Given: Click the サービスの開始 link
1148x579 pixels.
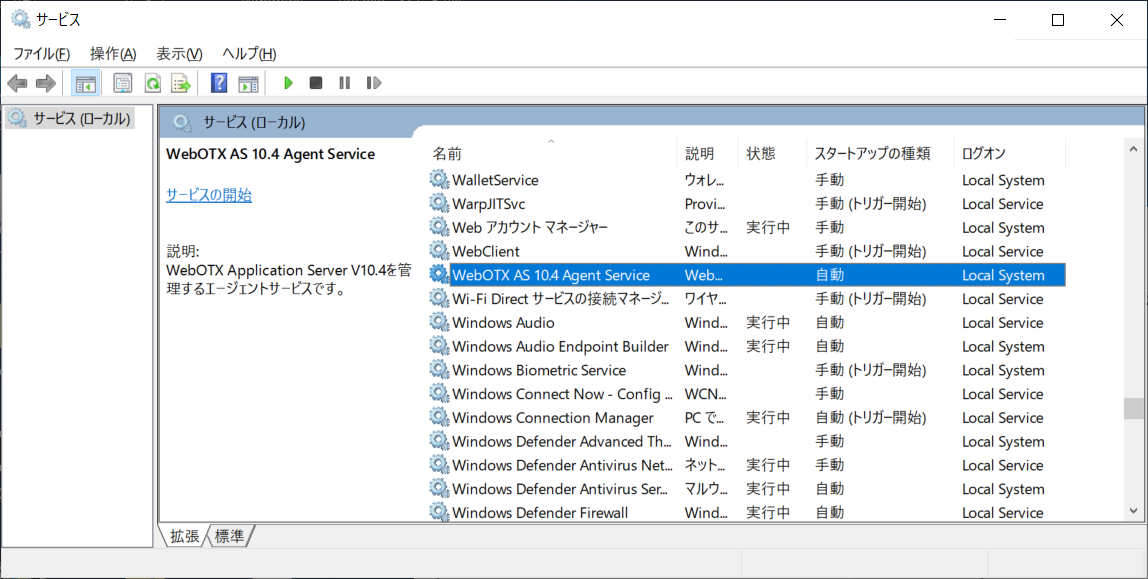Looking at the screenshot, I should 208,195.
